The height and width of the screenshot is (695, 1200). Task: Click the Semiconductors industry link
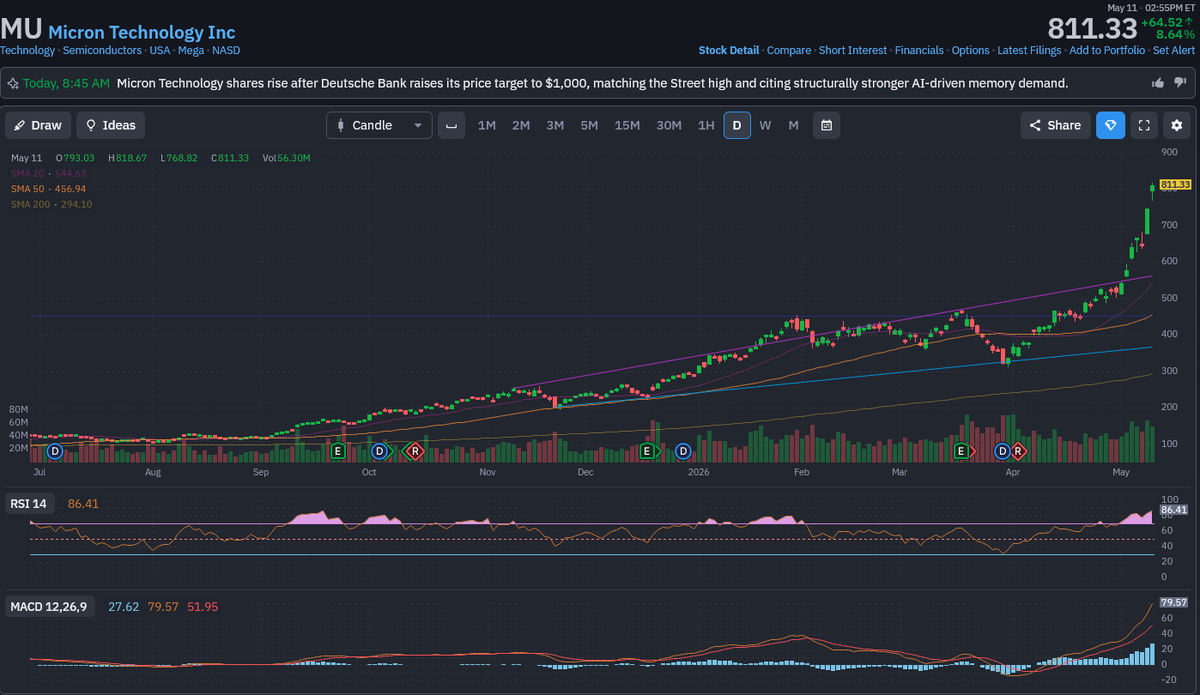101,50
